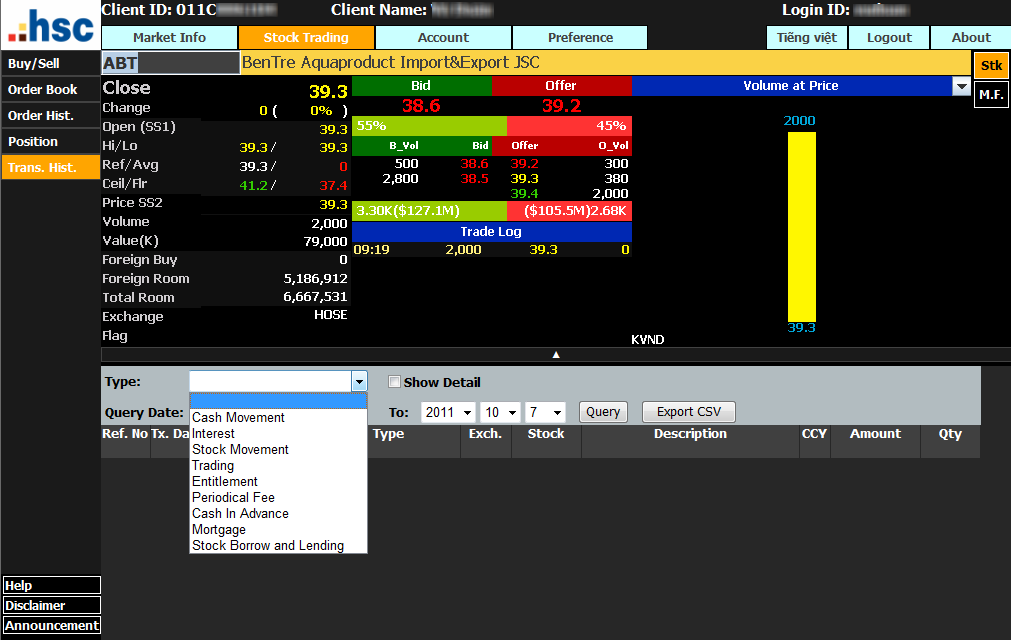Open the Disclaimer link
The height and width of the screenshot is (640, 1011).
coord(52,605)
